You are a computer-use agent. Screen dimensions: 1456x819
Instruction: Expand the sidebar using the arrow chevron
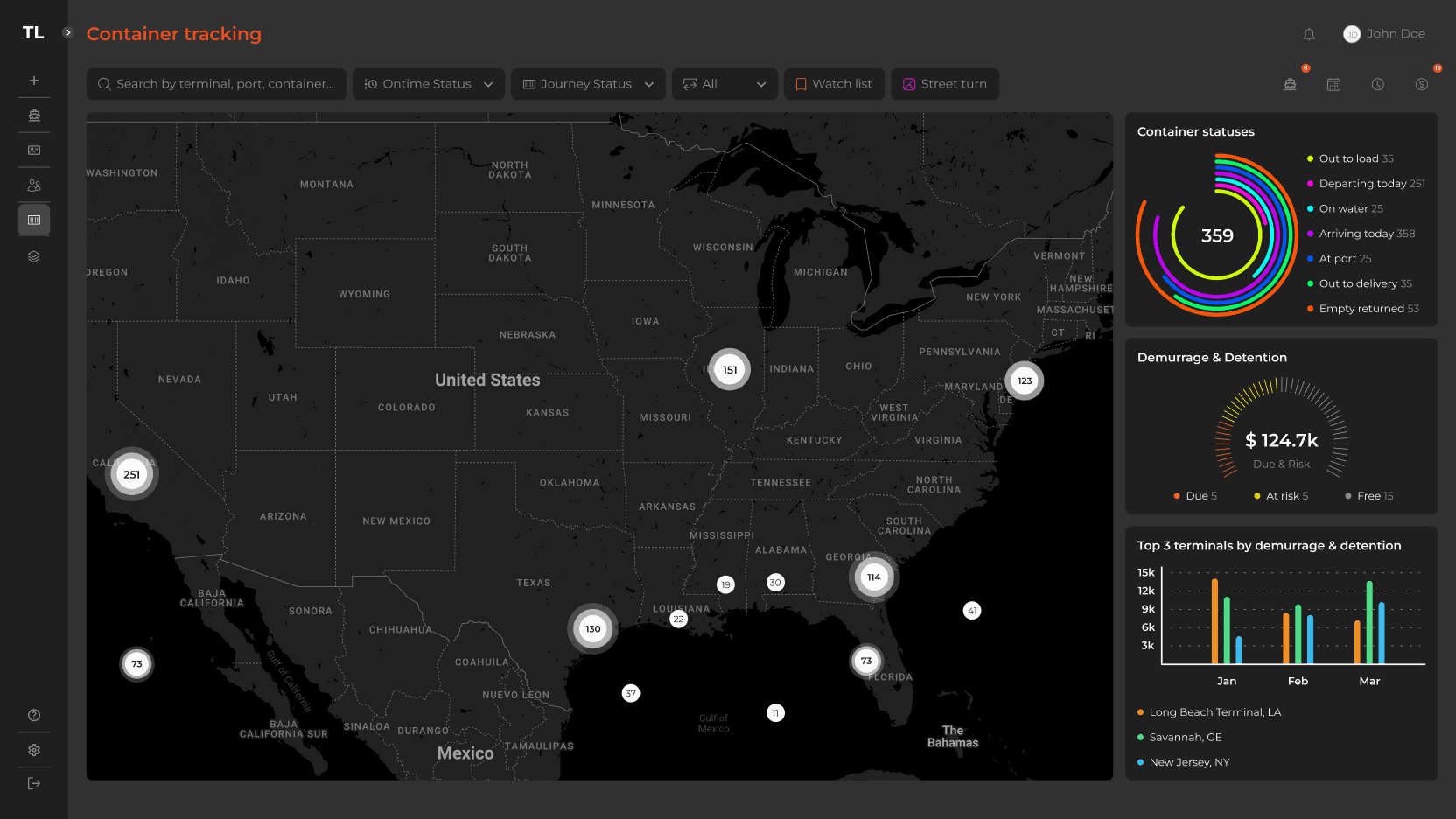pyautogui.click(x=68, y=32)
